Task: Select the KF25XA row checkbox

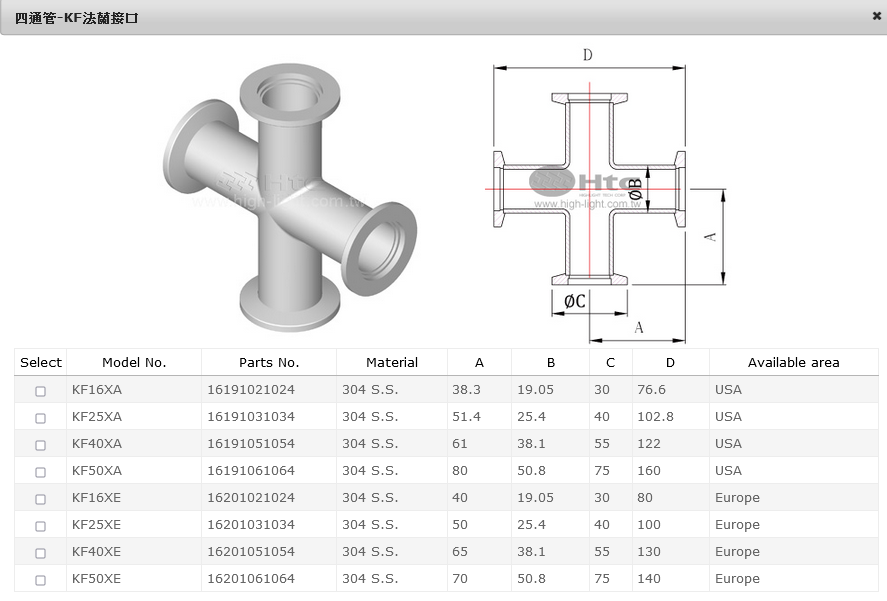Action: pyautogui.click(x=41, y=418)
